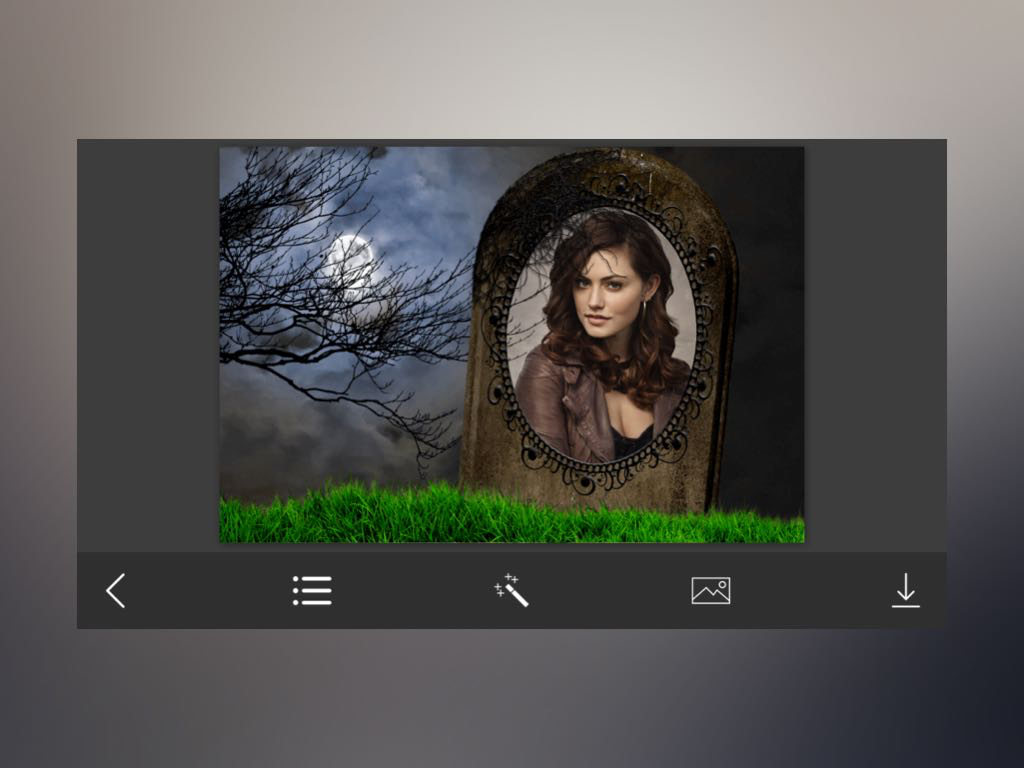
Task: Save the image using the download icon
Action: [x=906, y=591]
